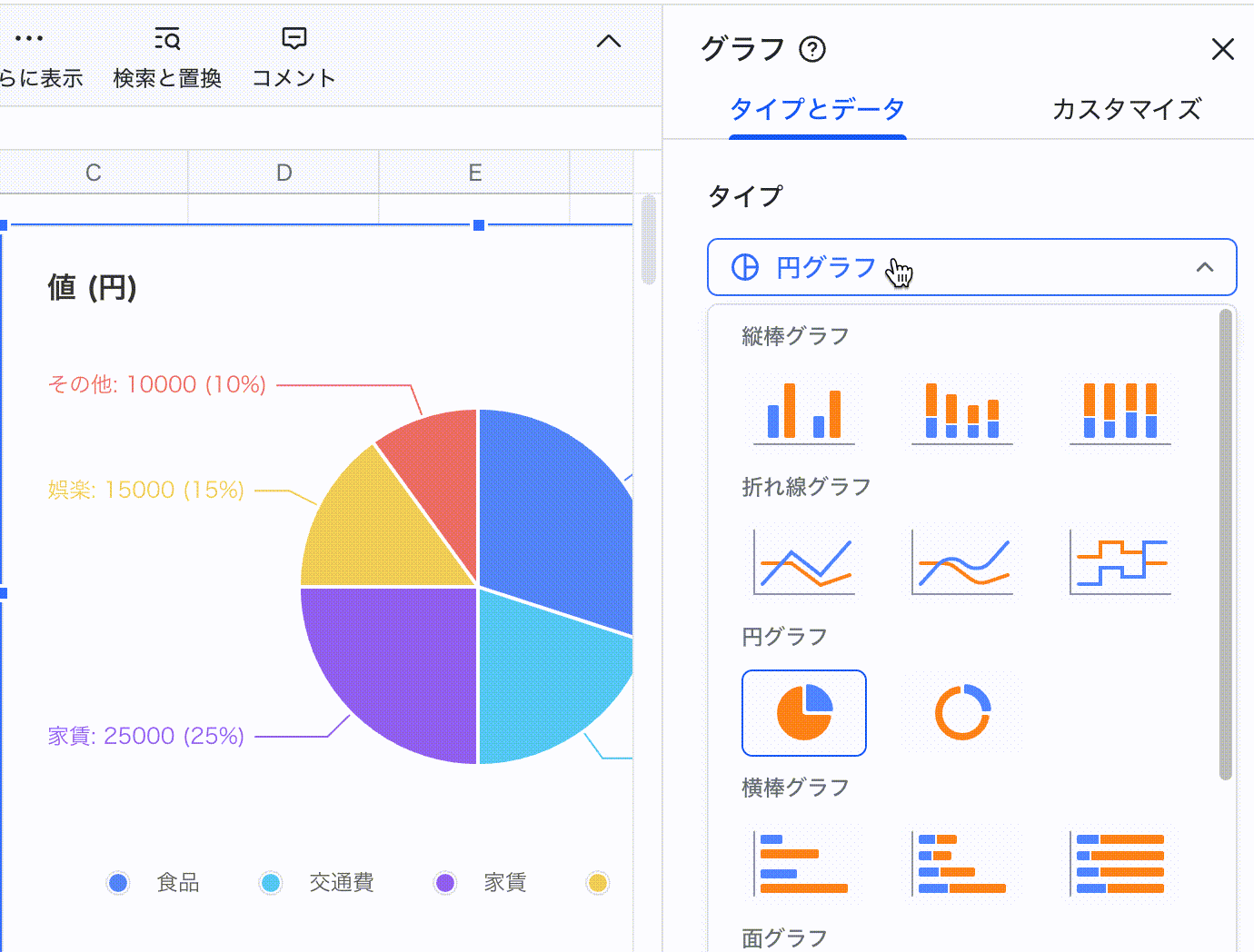Image resolution: width=1254 pixels, height=952 pixels.
Task: Switch to the カスタマイズ tab
Action: (1126, 110)
